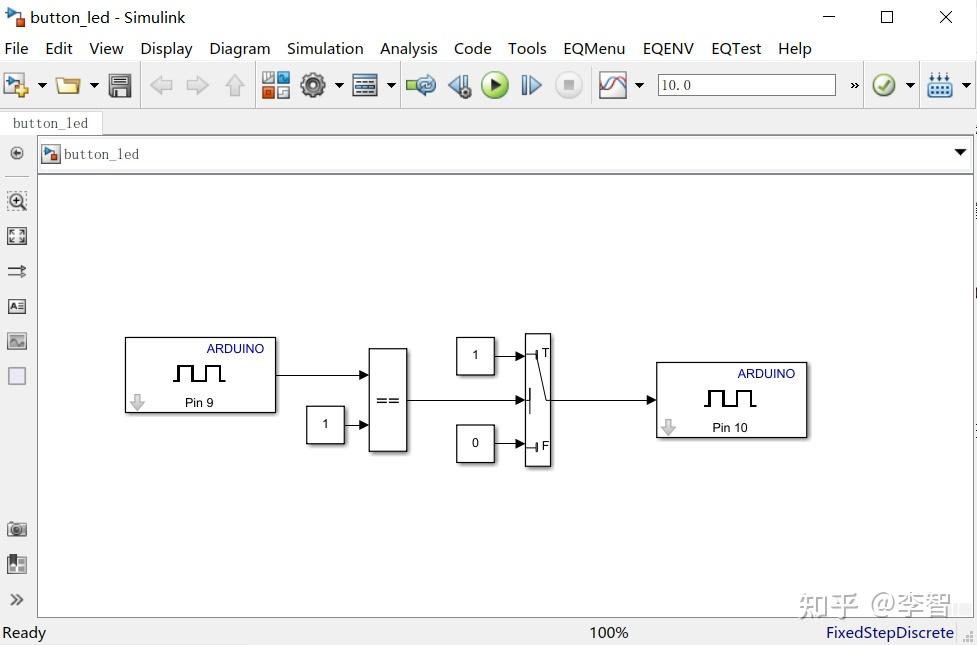
Task: Start the simulation with Run button
Action: click(495, 85)
